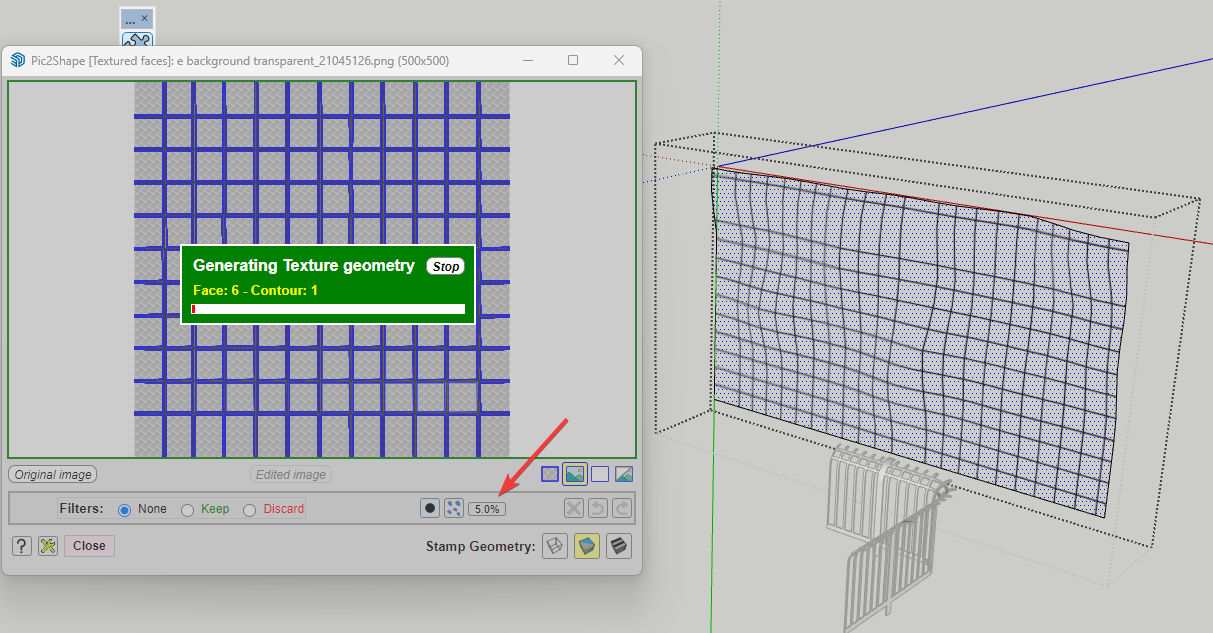The image size is (1213, 633).
Task: Select the split-picture view mode icon
Action: [x=624, y=474]
